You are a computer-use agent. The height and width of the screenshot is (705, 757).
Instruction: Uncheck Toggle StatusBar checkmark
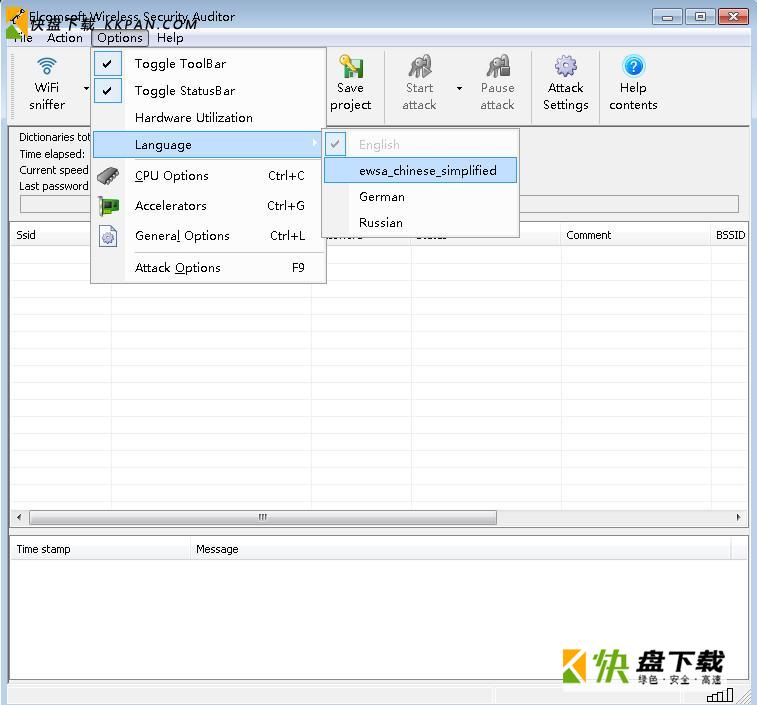click(108, 91)
